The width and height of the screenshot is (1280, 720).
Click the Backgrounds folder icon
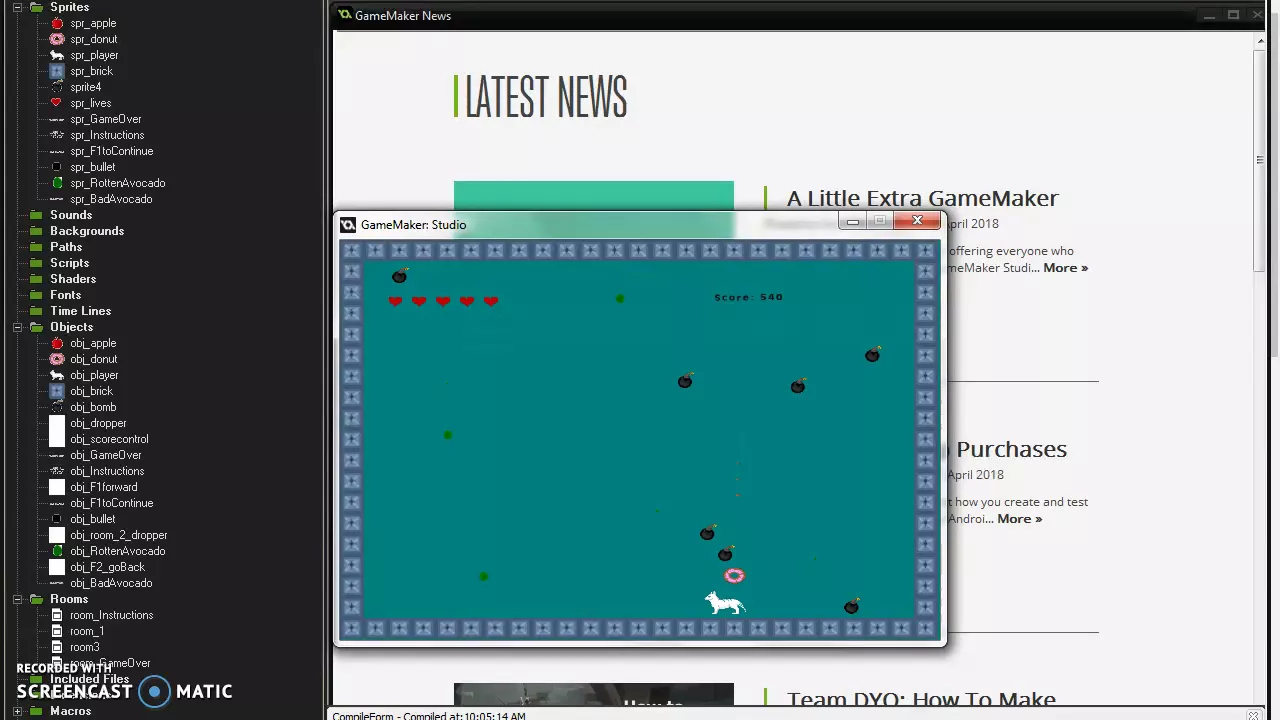pyautogui.click(x=37, y=231)
